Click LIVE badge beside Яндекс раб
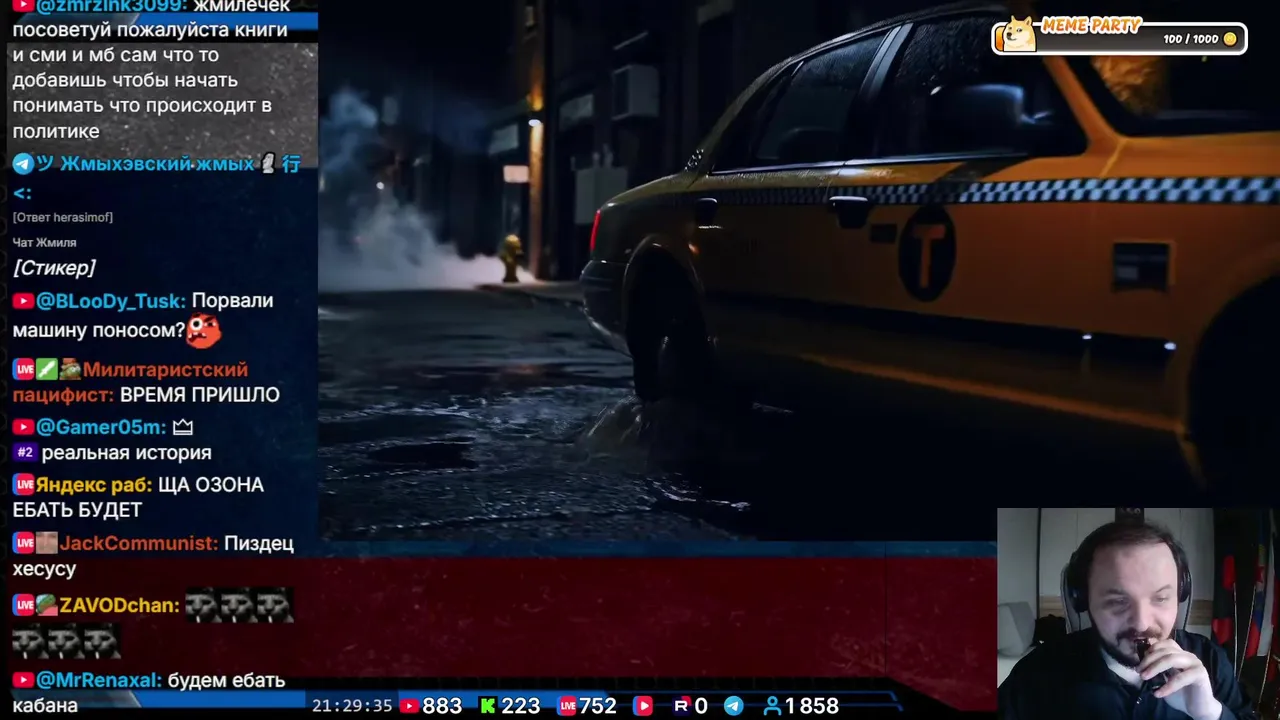Image resolution: width=1280 pixels, height=720 pixels. pos(23,485)
